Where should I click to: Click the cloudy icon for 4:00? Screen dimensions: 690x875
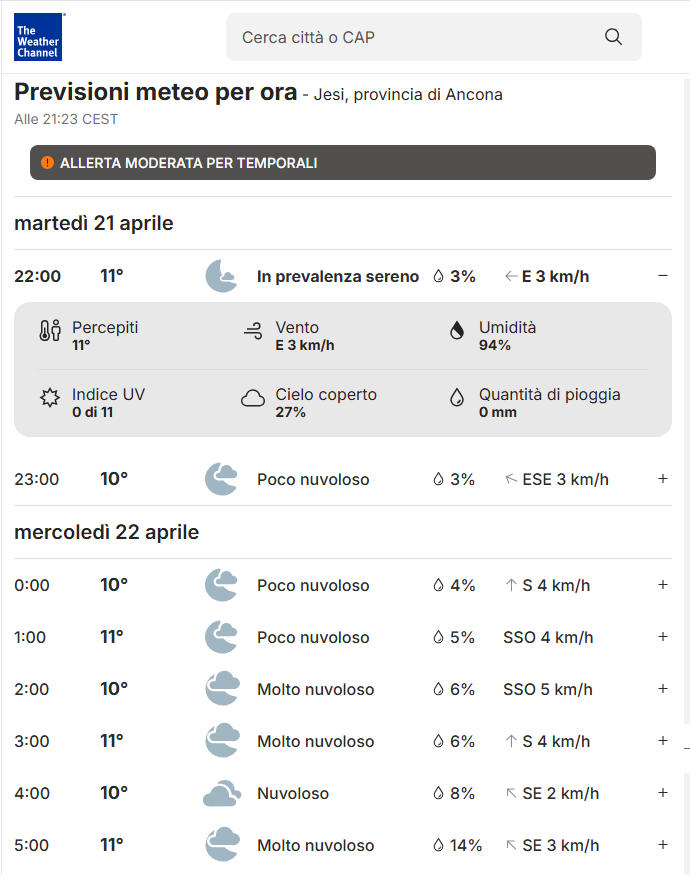coord(221,793)
